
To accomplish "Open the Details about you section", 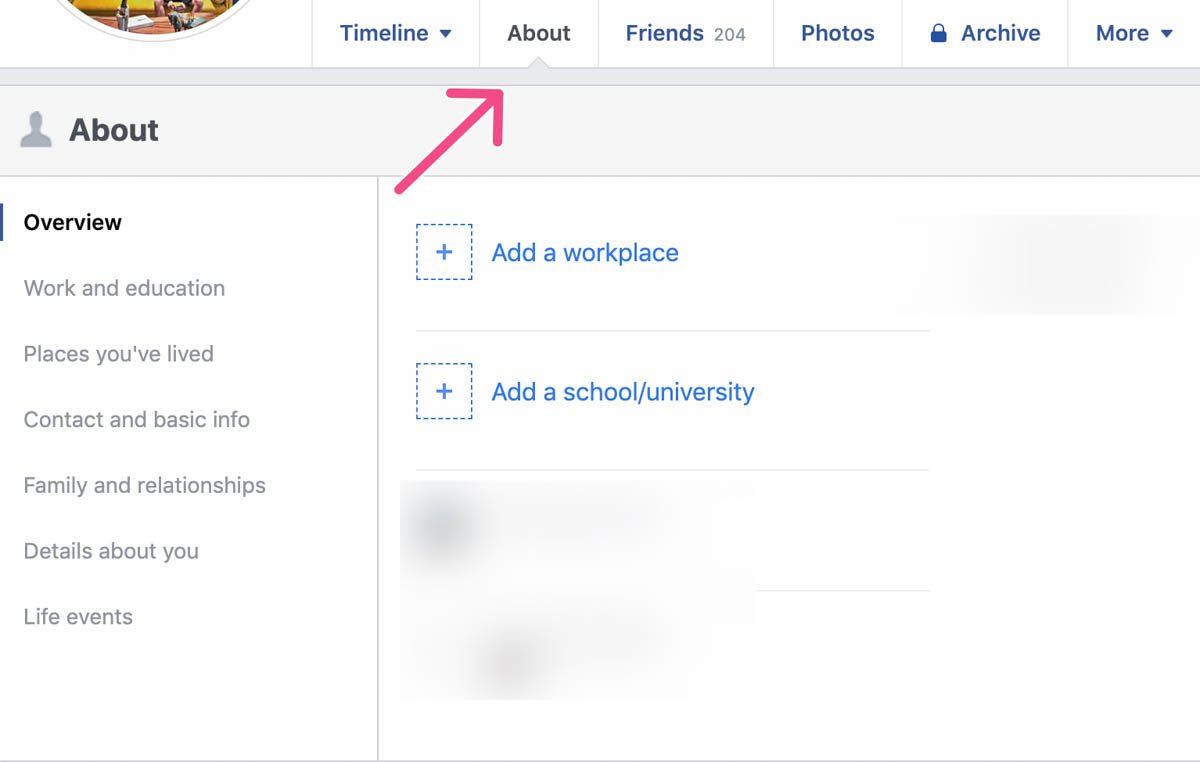I will point(111,551).
